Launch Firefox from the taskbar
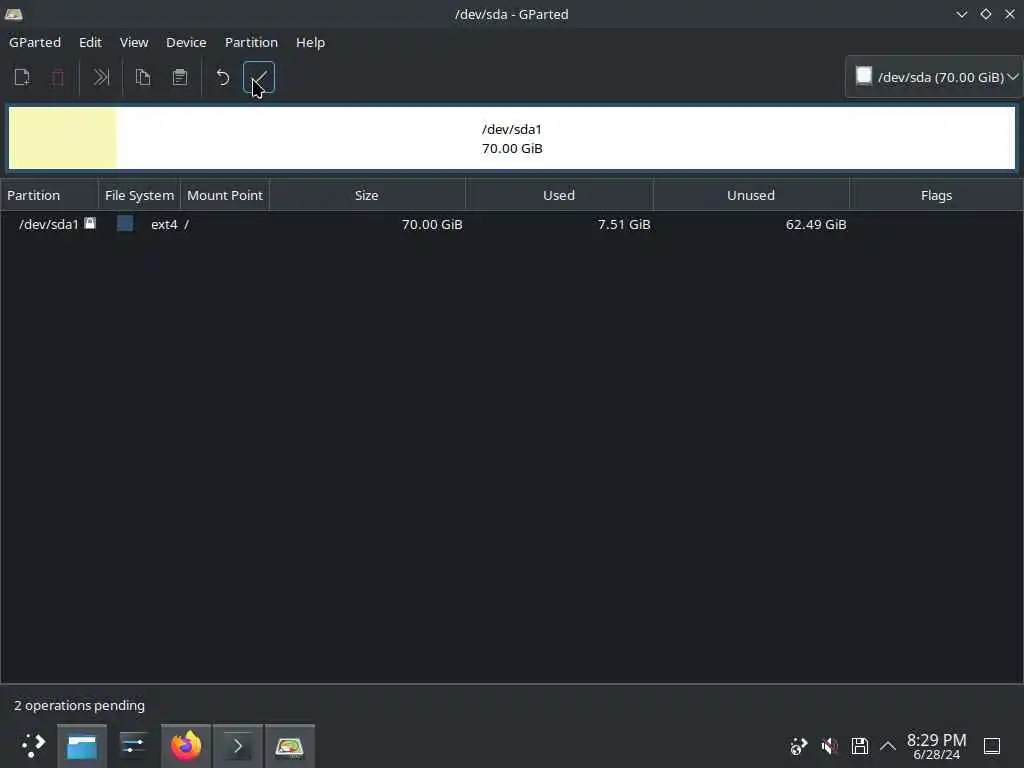The height and width of the screenshot is (768, 1024). coord(186,746)
